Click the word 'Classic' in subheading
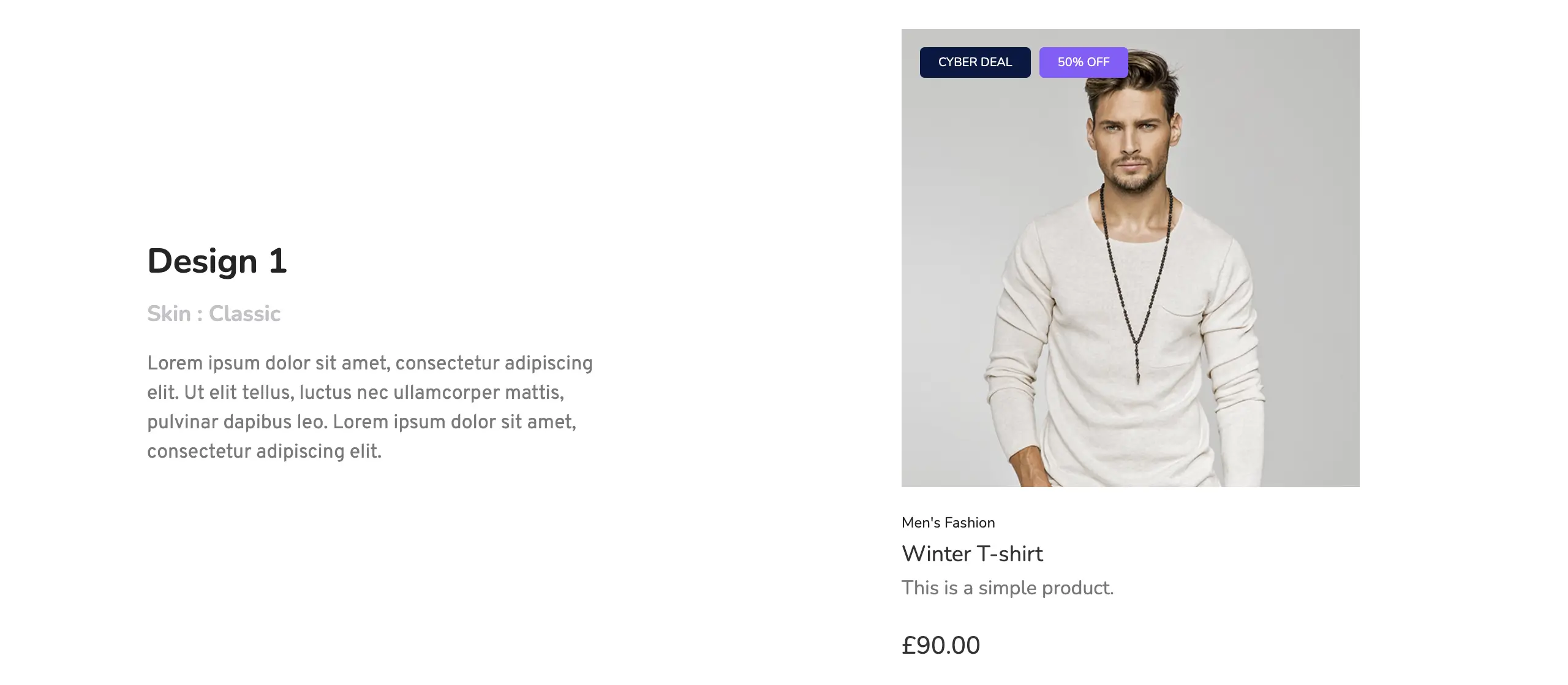The width and height of the screenshot is (1568, 685). click(x=244, y=314)
